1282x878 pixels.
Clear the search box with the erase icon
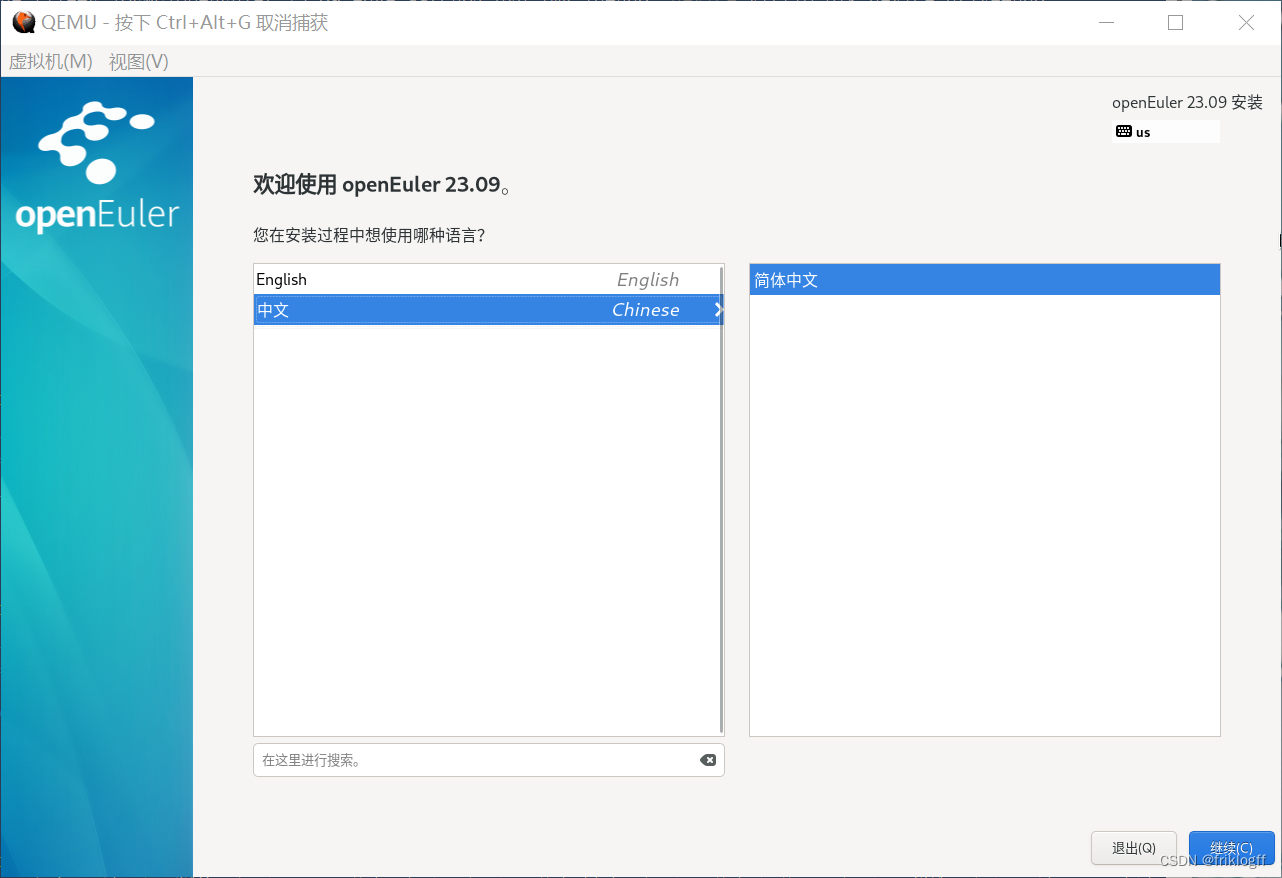click(708, 760)
